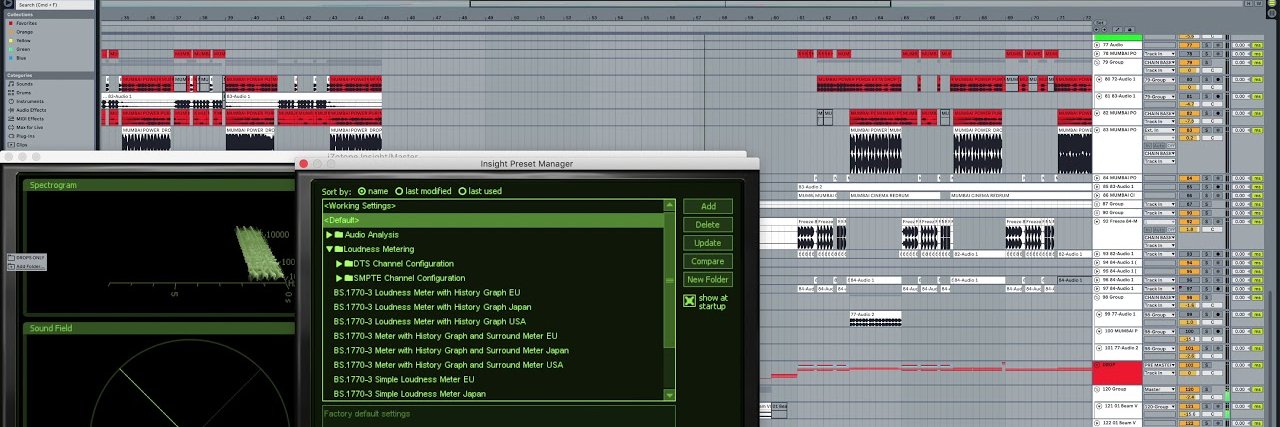Select 'Meter with History Graph and Surround Meter USA'

pos(448,365)
